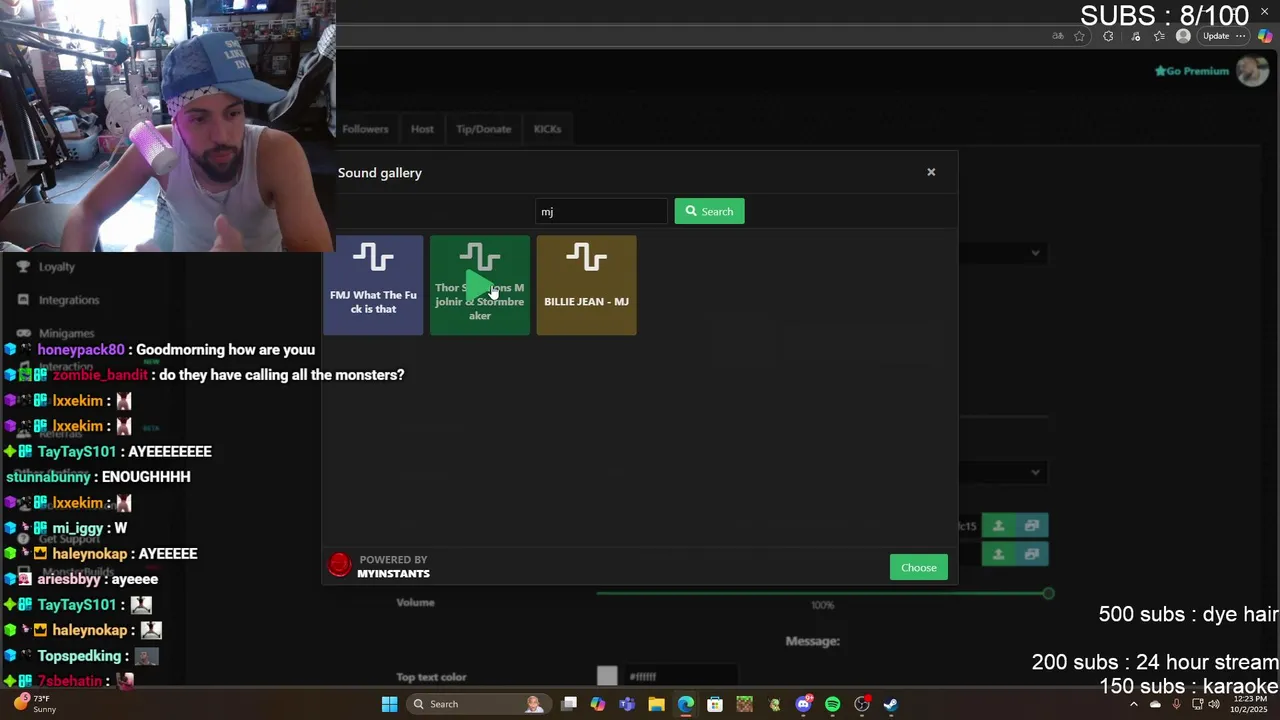Open Spotify from taskbar
The height and width of the screenshot is (720, 1280).
(832, 704)
